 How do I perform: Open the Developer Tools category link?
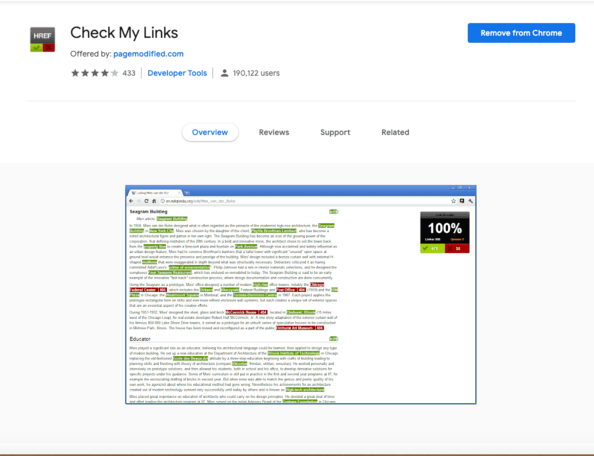(x=177, y=73)
